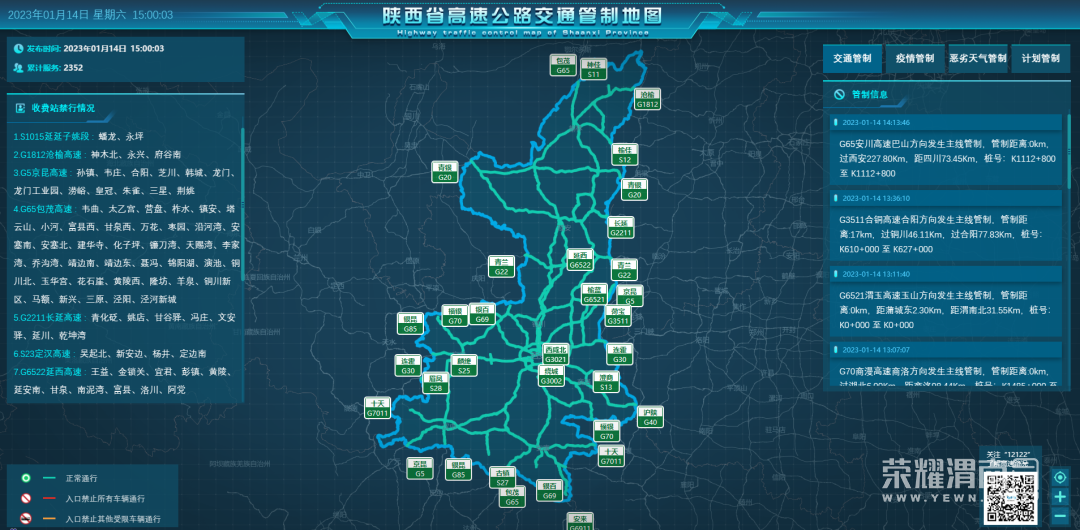
Task: Click the G2211 长延 highway sign
Action: point(622,227)
